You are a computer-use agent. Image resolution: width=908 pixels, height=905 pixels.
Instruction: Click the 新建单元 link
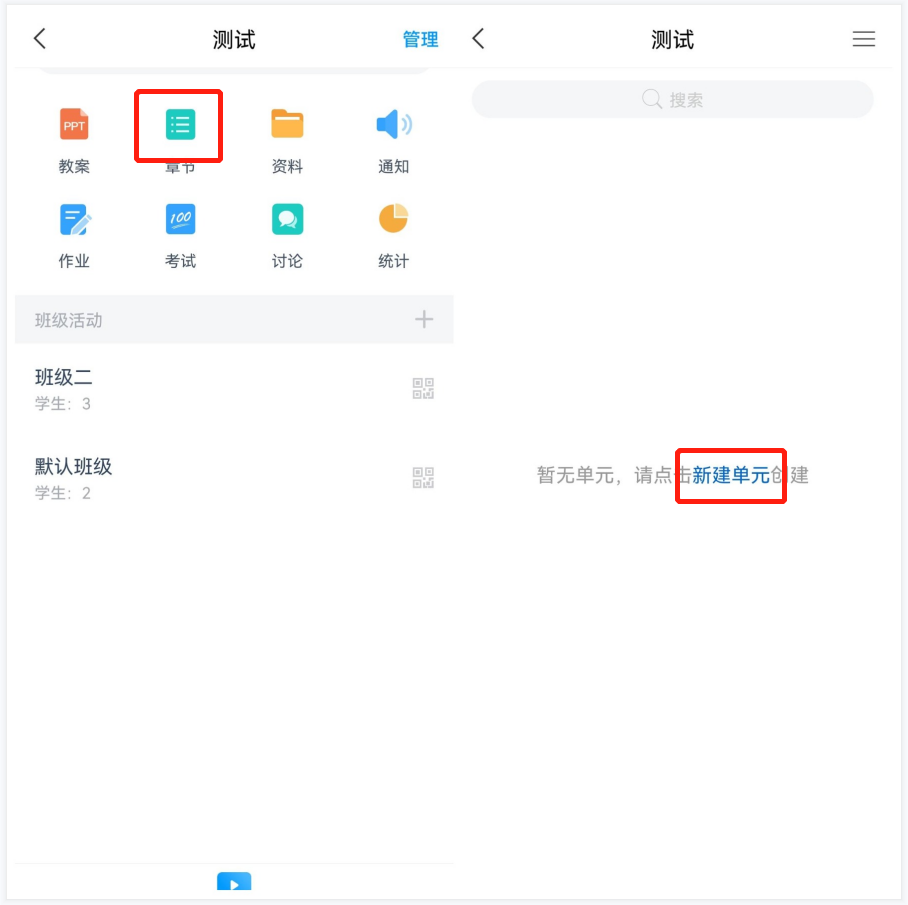(x=731, y=475)
